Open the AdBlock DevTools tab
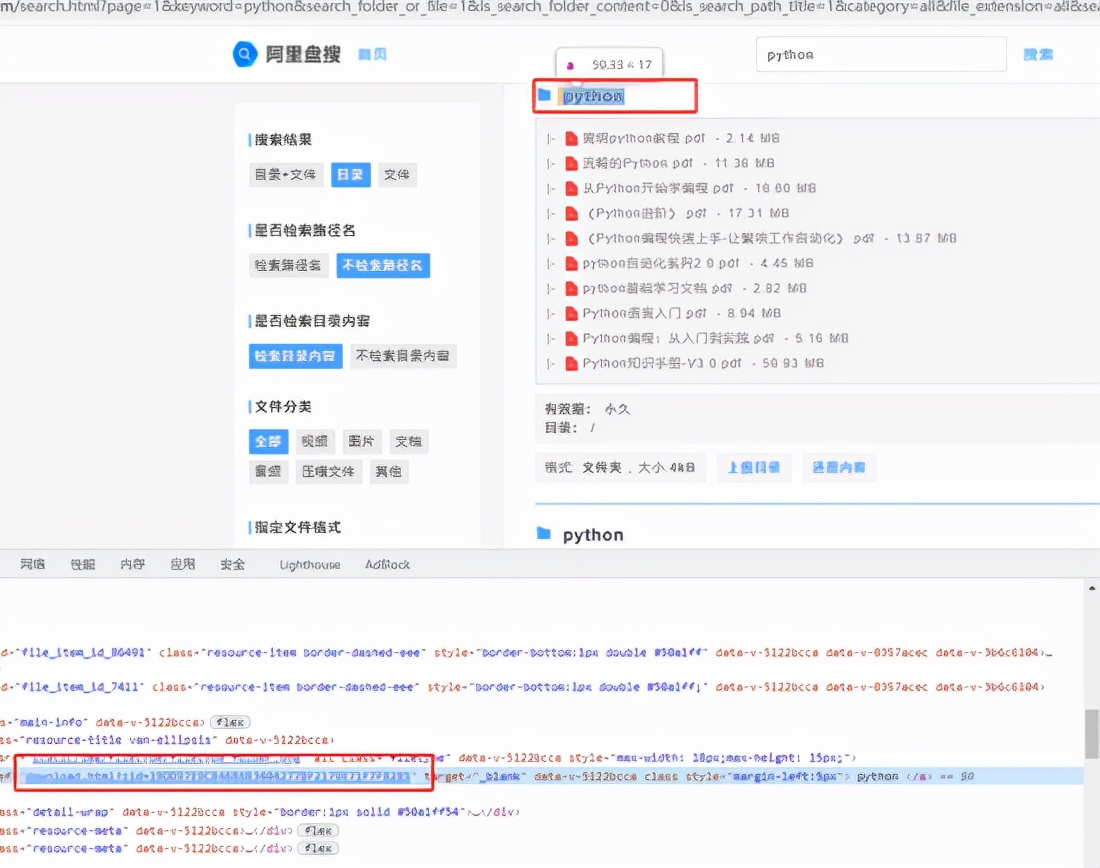The height and width of the screenshot is (868, 1100). (388, 564)
